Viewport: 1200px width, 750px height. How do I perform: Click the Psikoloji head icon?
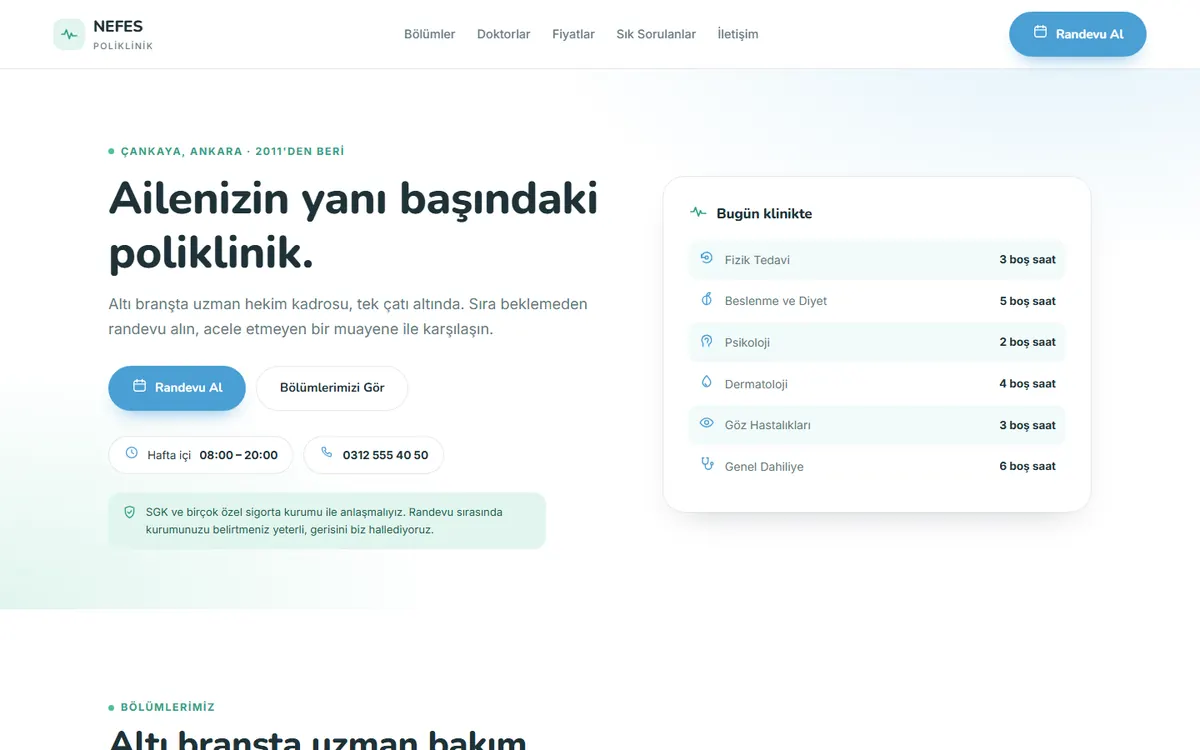click(x=706, y=341)
